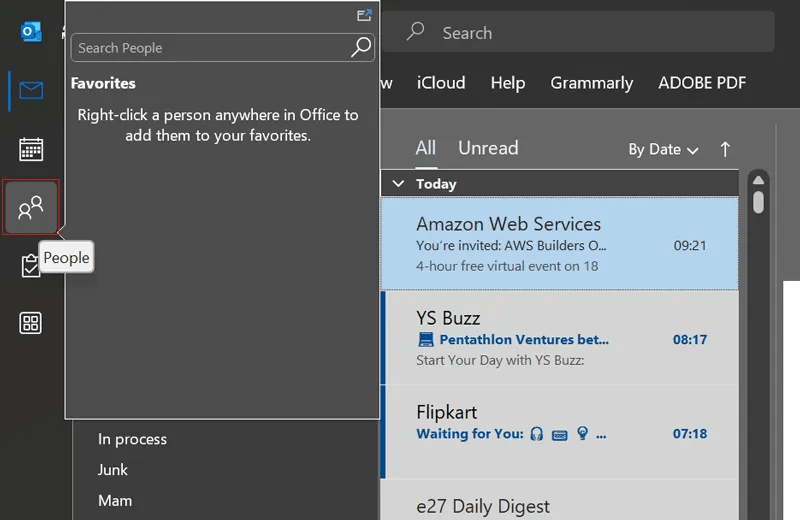This screenshot has width=800, height=520.
Task: Open the ADOBE PDF ribbon tab
Action: point(702,83)
